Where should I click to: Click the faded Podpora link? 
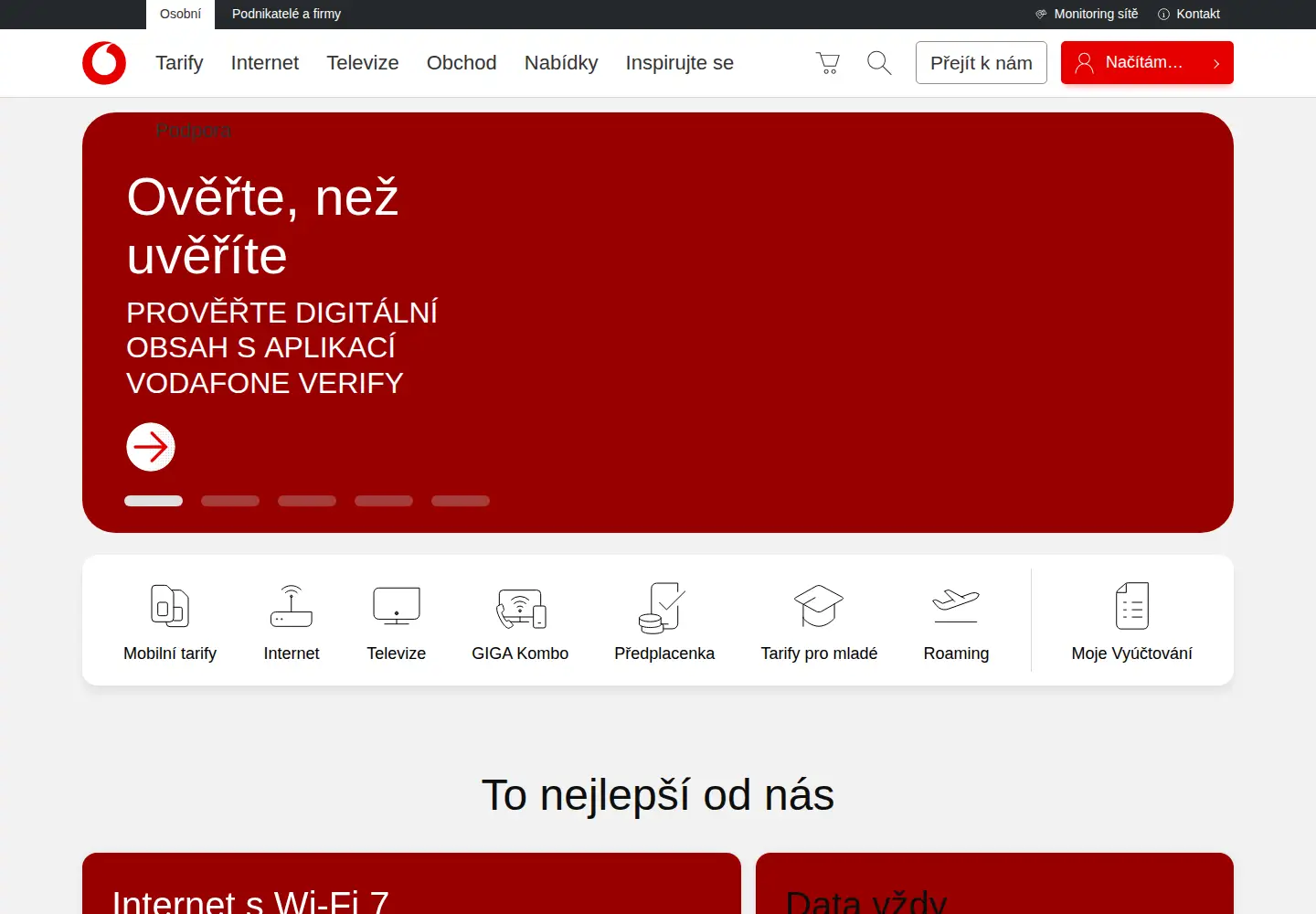[194, 131]
